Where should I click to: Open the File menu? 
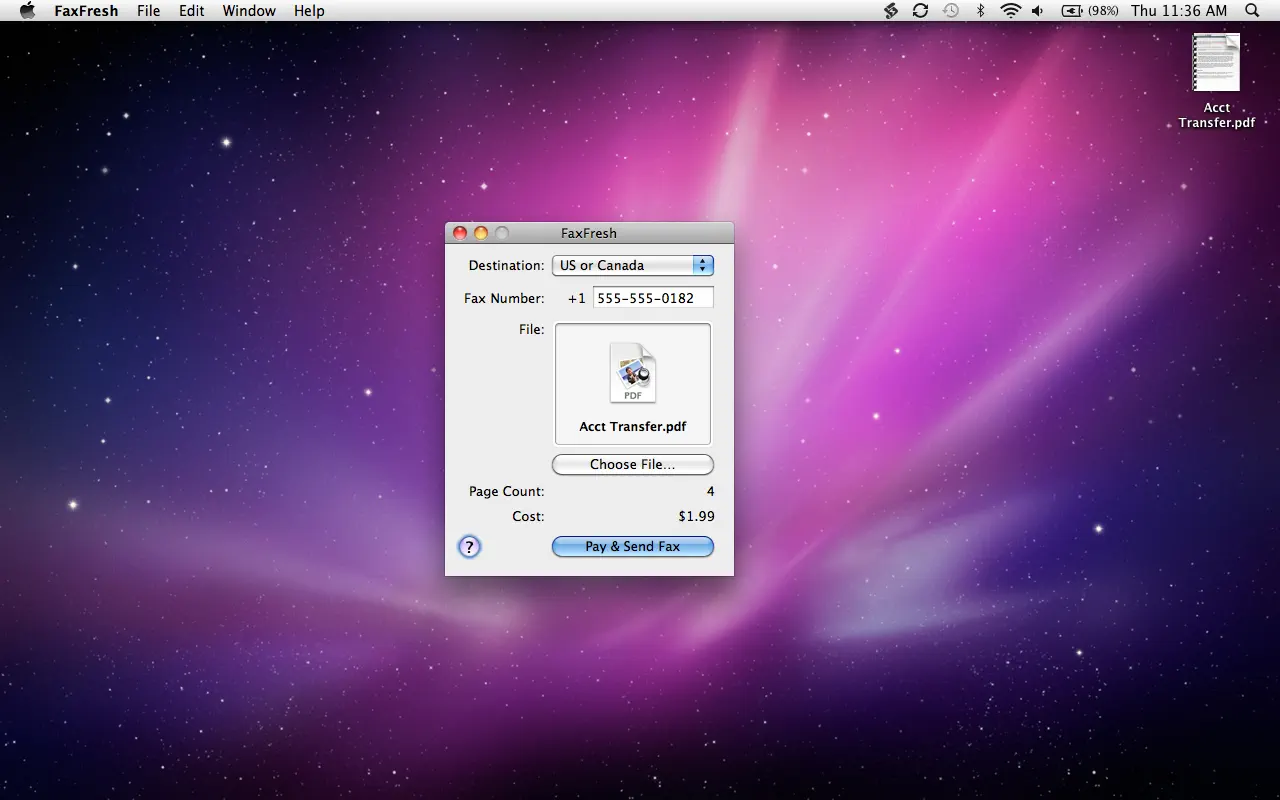pyautogui.click(x=148, y=10)
